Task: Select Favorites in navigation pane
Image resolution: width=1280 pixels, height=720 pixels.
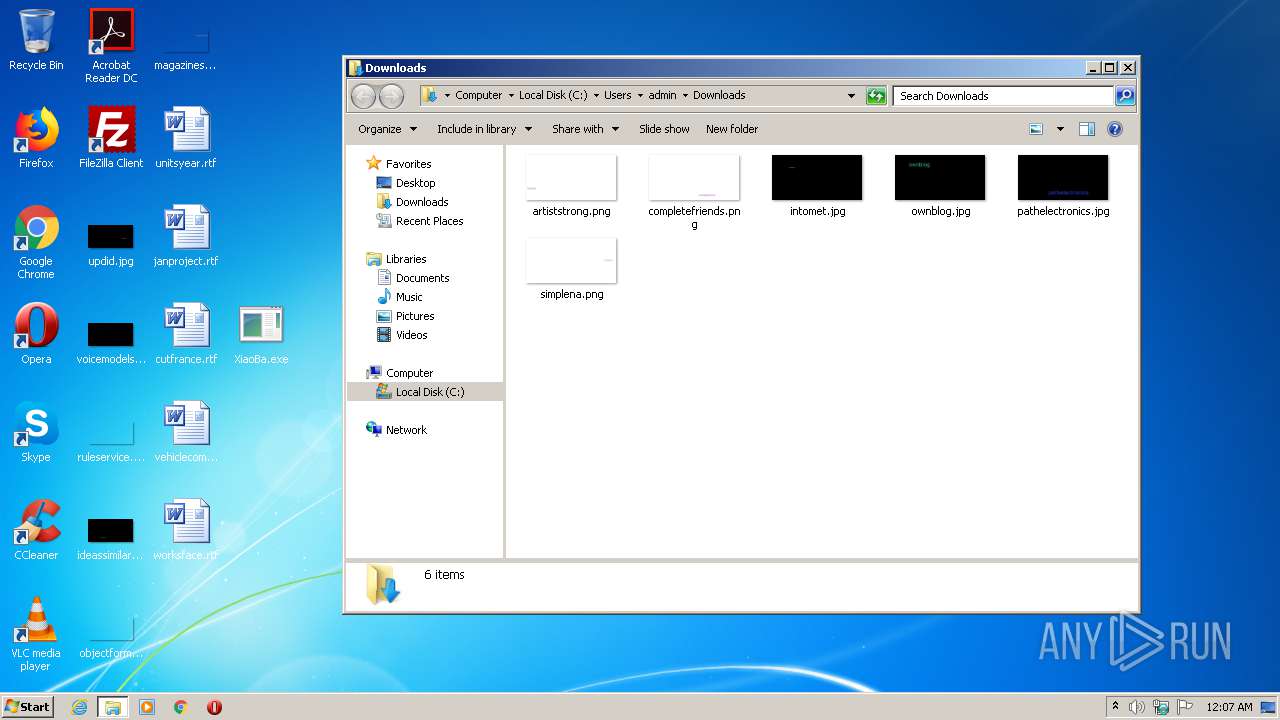Action: coord(399,164)
